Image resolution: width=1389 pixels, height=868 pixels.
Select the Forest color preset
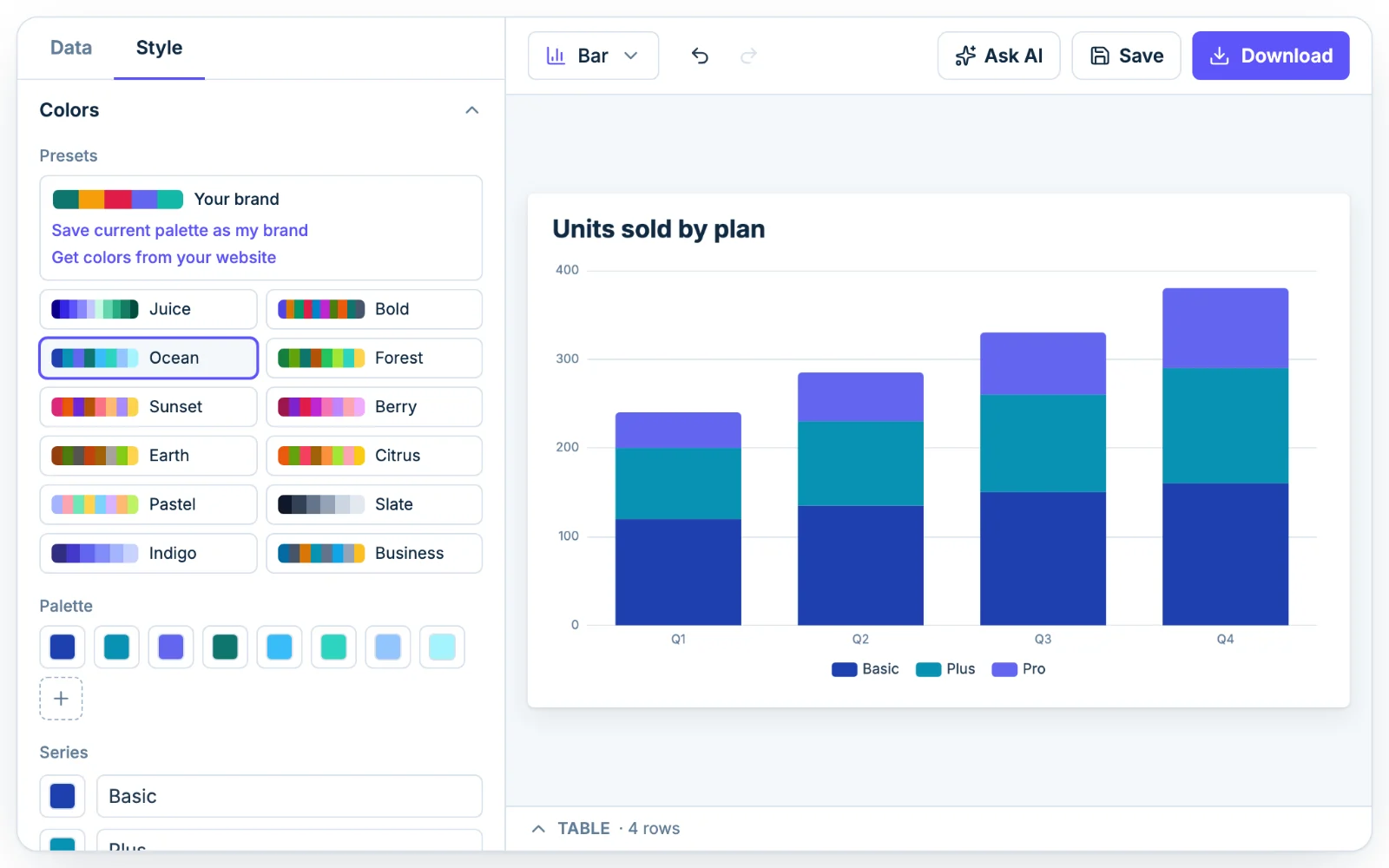(374, 358)
